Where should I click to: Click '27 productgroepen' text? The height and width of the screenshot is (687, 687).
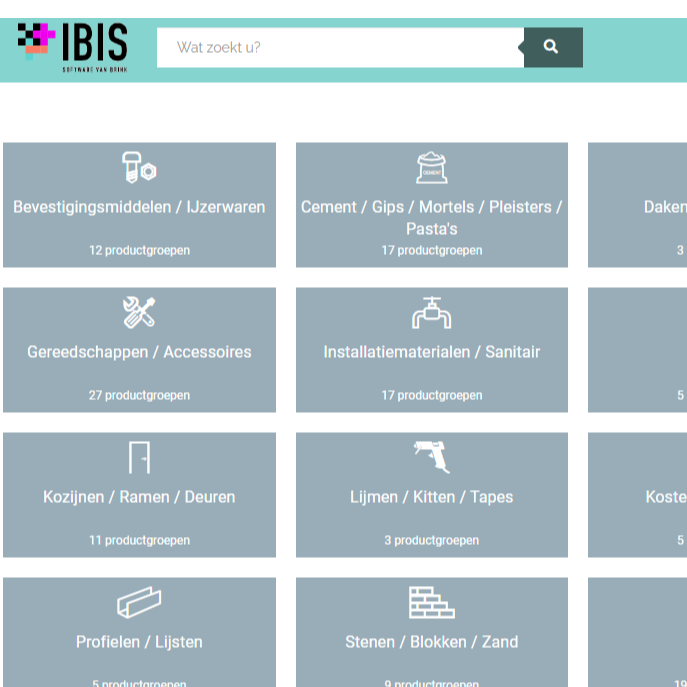click(139, 395)
